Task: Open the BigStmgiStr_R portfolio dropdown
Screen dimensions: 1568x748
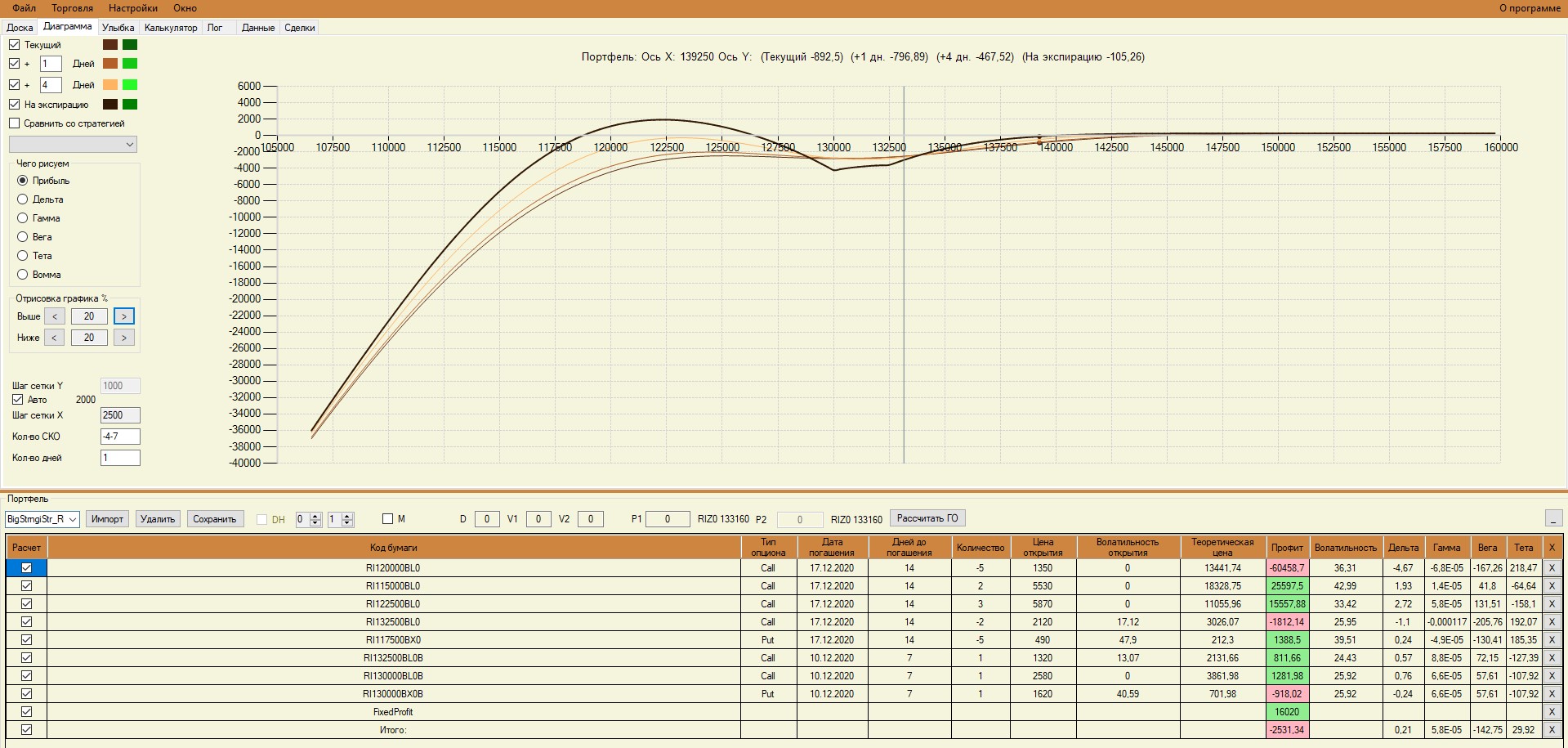Action: tap(42, 519)
